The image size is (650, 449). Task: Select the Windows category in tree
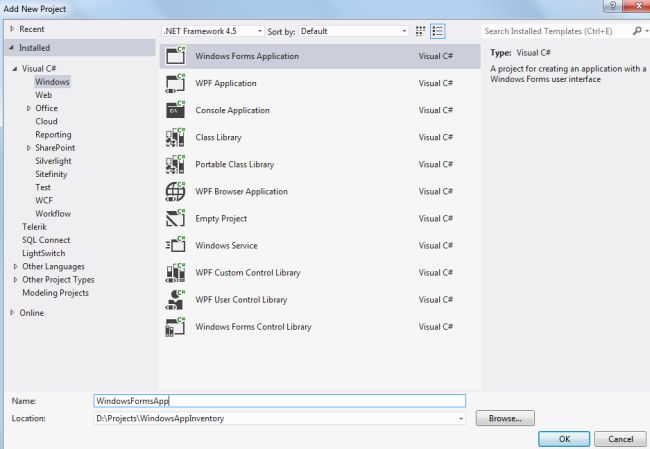pyautogui.click(x=52, y=82)
